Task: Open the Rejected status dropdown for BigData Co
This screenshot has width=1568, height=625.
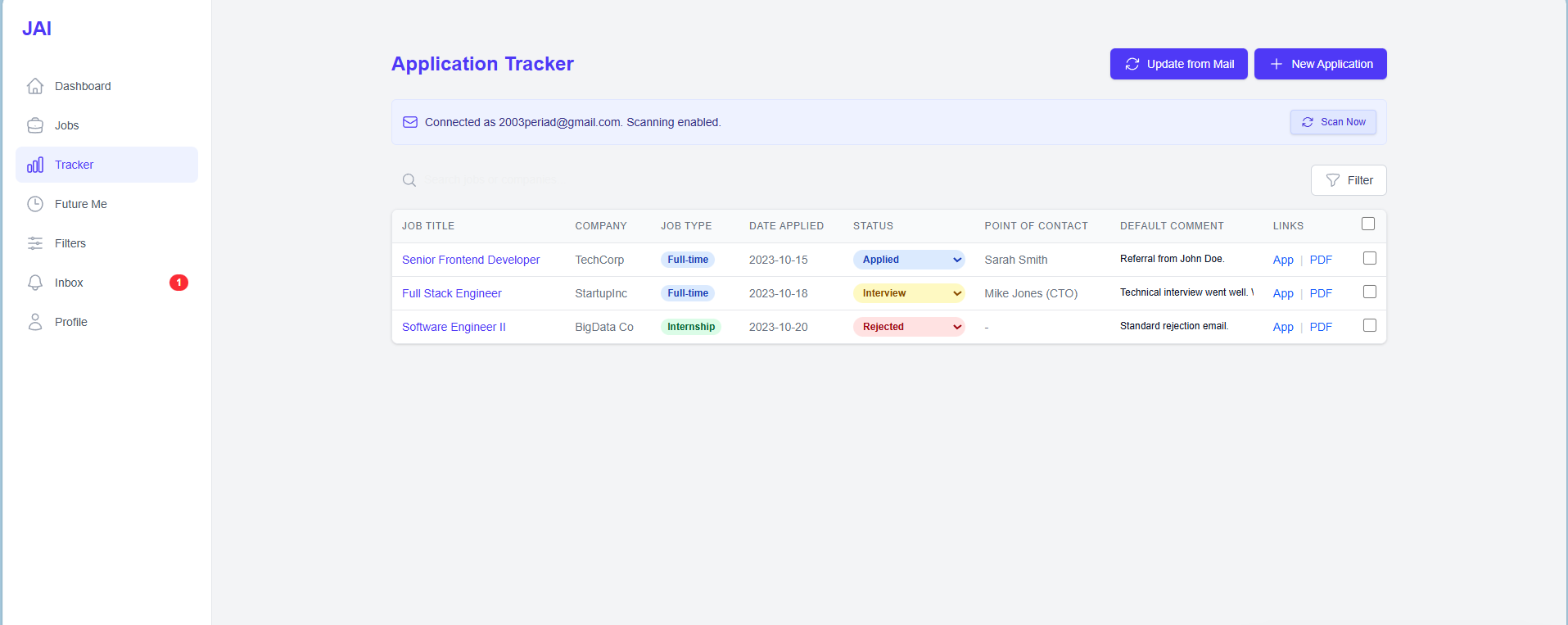Action: pyautogui.click(x=909, y=327)
